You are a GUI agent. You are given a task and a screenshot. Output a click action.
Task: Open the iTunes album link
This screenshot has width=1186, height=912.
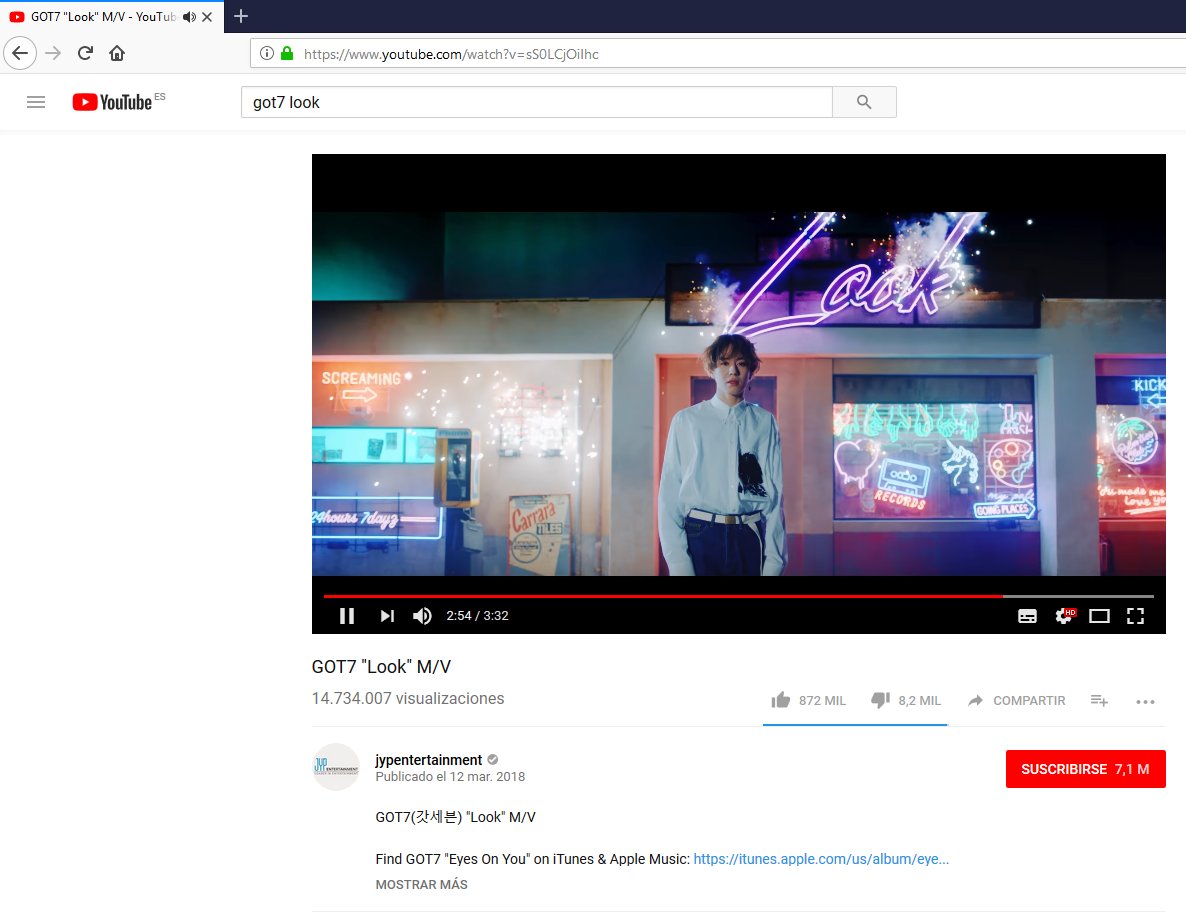pyautogui.click(x=821, y=859)
